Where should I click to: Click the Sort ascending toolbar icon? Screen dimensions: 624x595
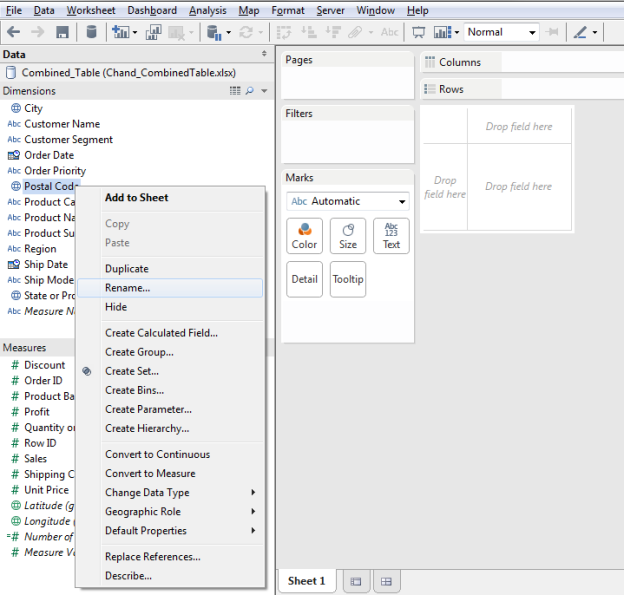(x=308, y=32)
